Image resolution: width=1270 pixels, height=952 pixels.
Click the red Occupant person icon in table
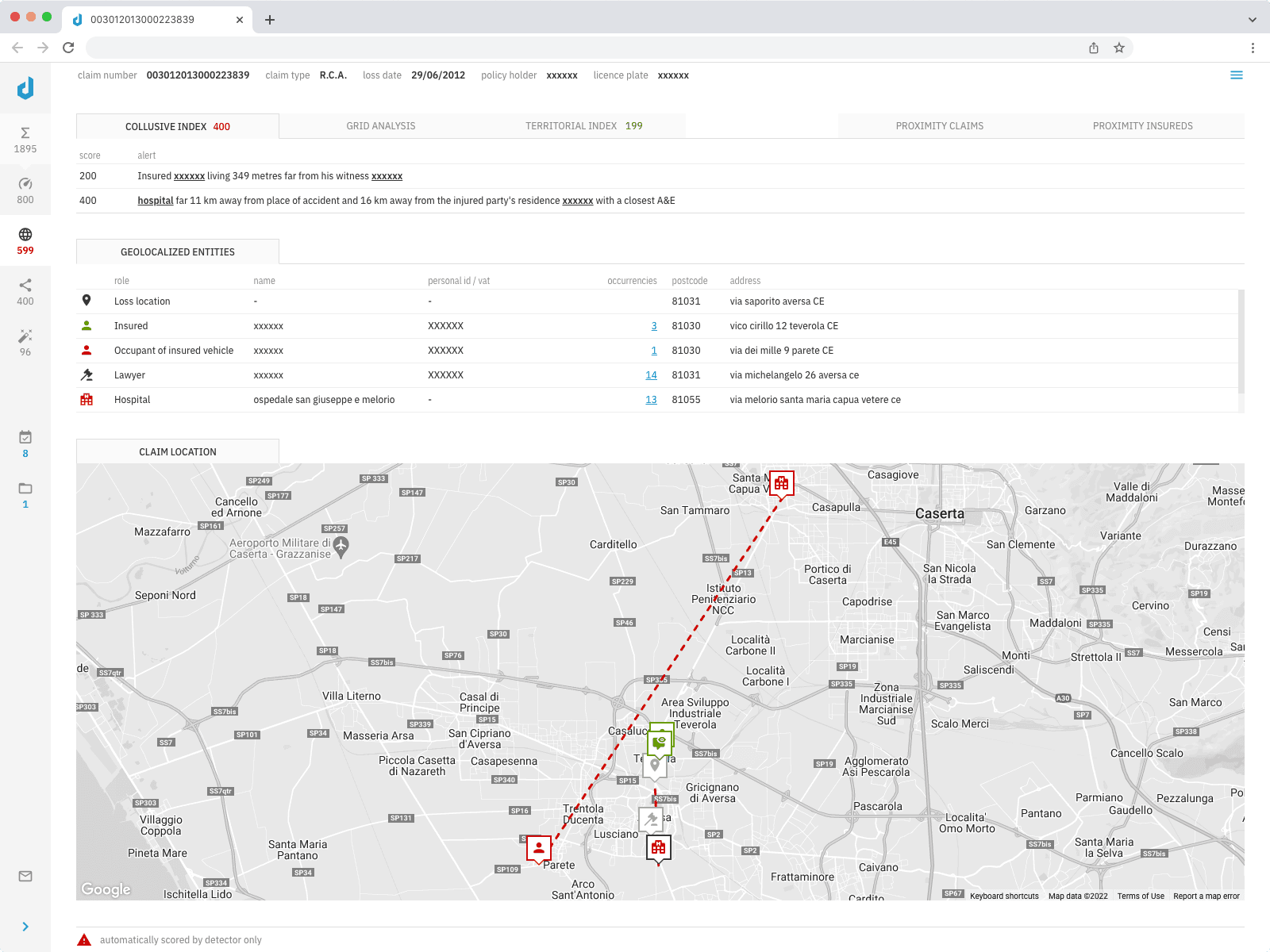tap(87, 350)
